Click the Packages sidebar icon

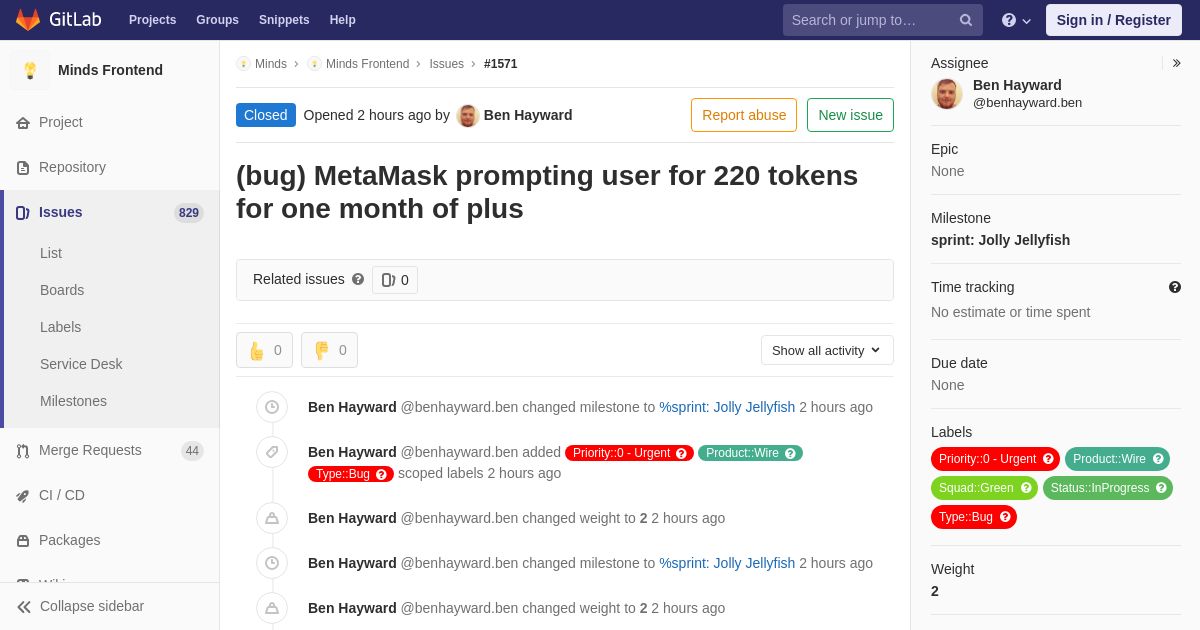(23, 541)
